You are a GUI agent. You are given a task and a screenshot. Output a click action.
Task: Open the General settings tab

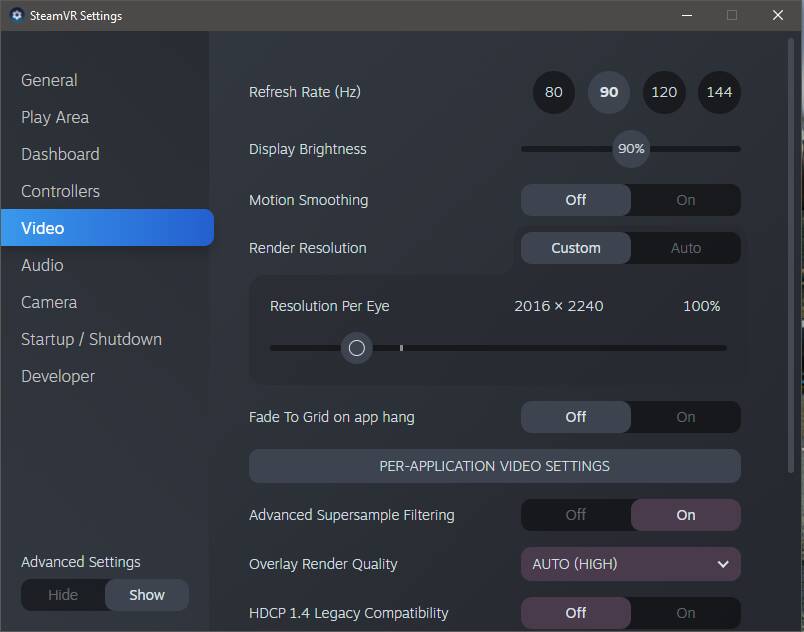click(49, 80)
